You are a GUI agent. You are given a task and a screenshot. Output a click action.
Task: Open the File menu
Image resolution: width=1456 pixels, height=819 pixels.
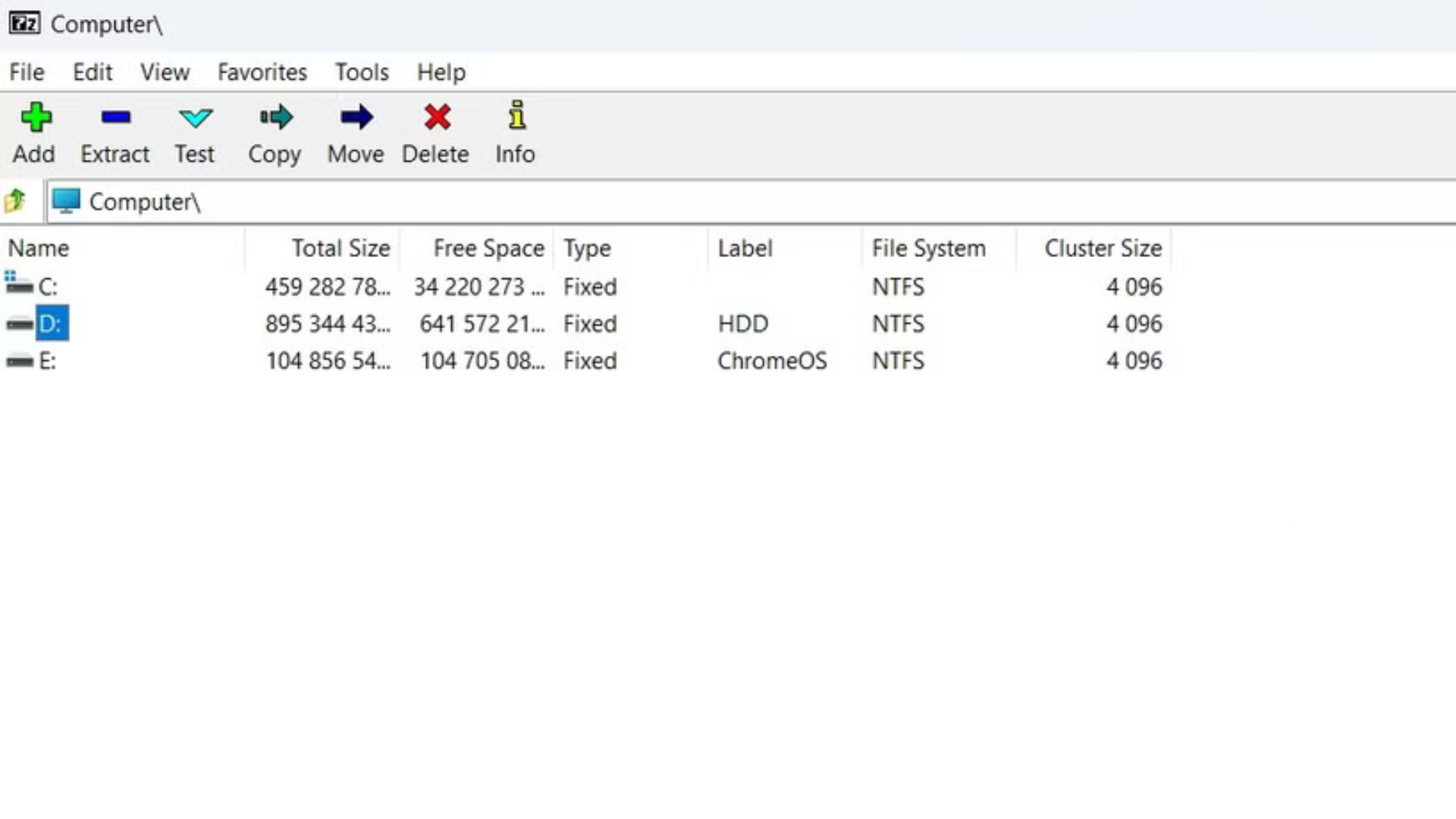pyautogui.click(x=26, y=72)
